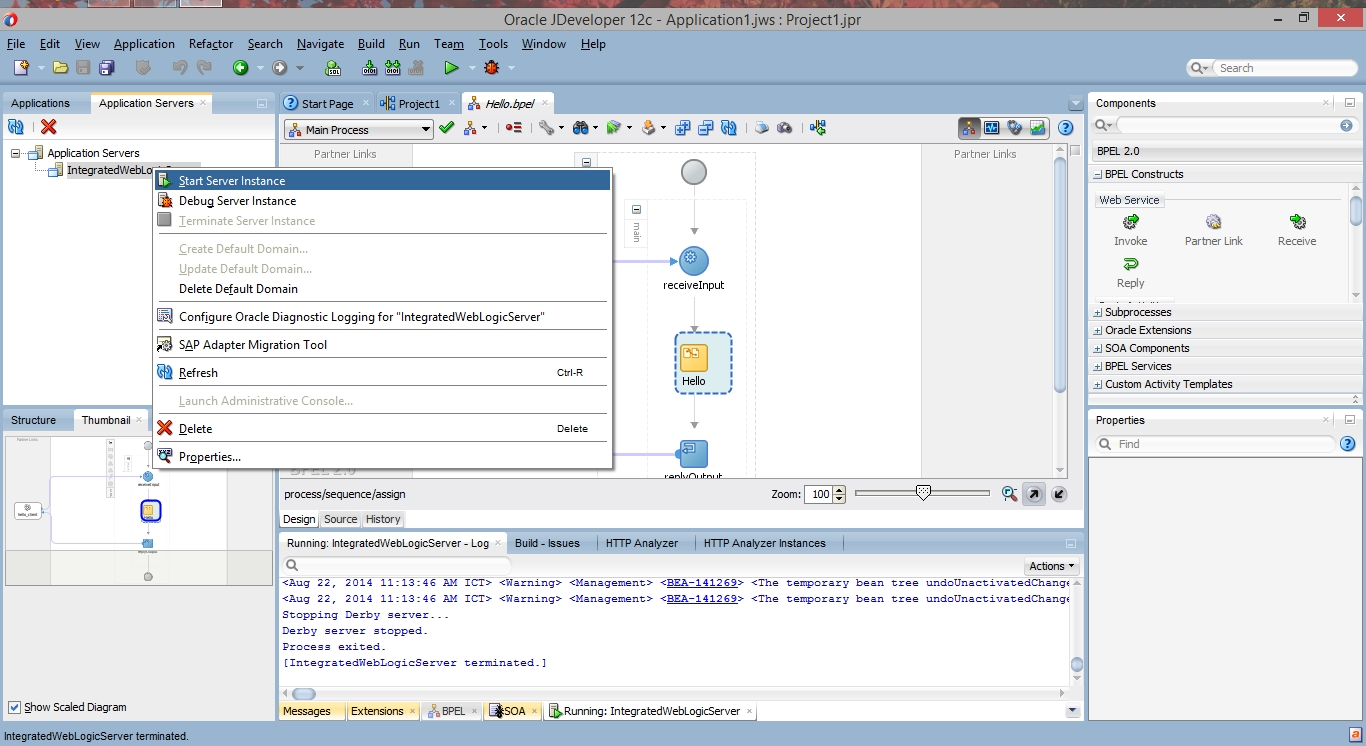Click the print icon in BPEL editor toolbar
This screenshot has height=746, width=1366.
762,128
